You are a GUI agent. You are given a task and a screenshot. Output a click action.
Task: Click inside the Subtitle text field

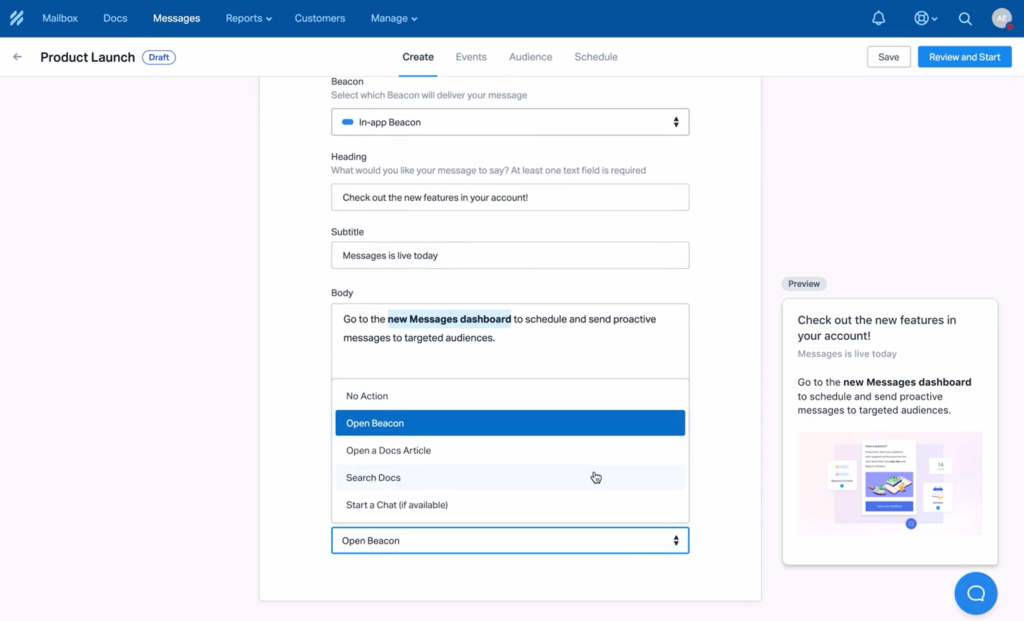coord(510,255)
